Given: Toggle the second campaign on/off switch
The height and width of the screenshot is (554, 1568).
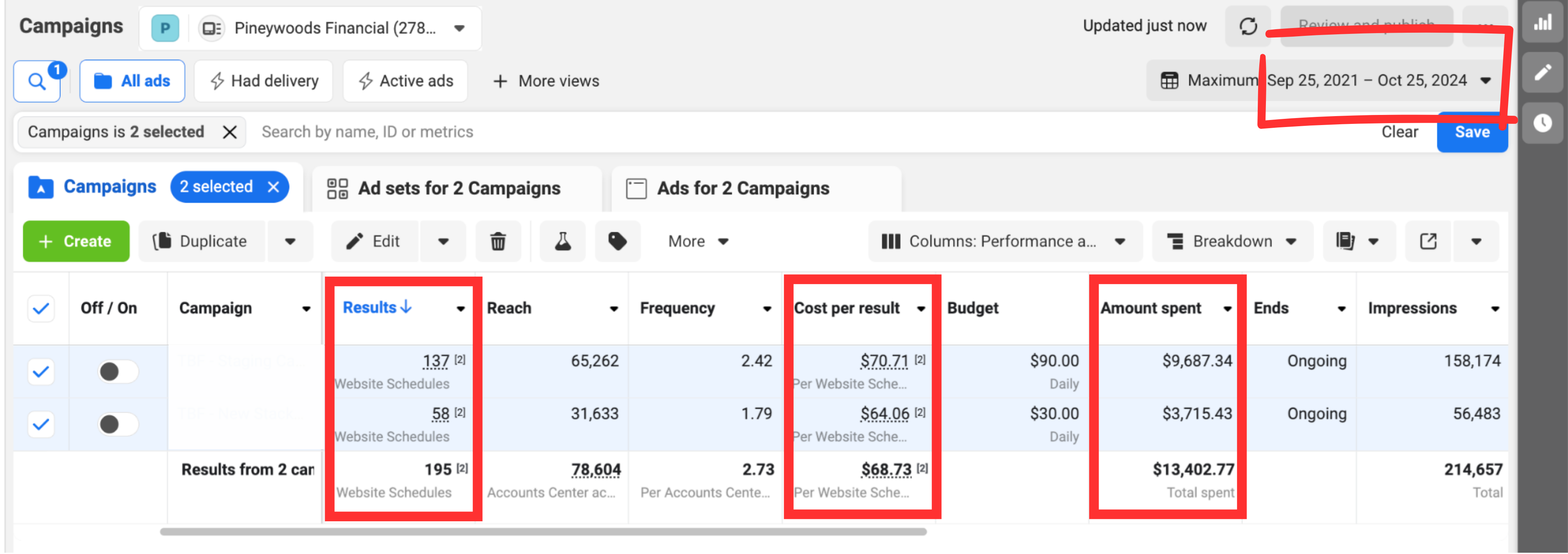Looking at the screenshot, I should click(118, 424).
